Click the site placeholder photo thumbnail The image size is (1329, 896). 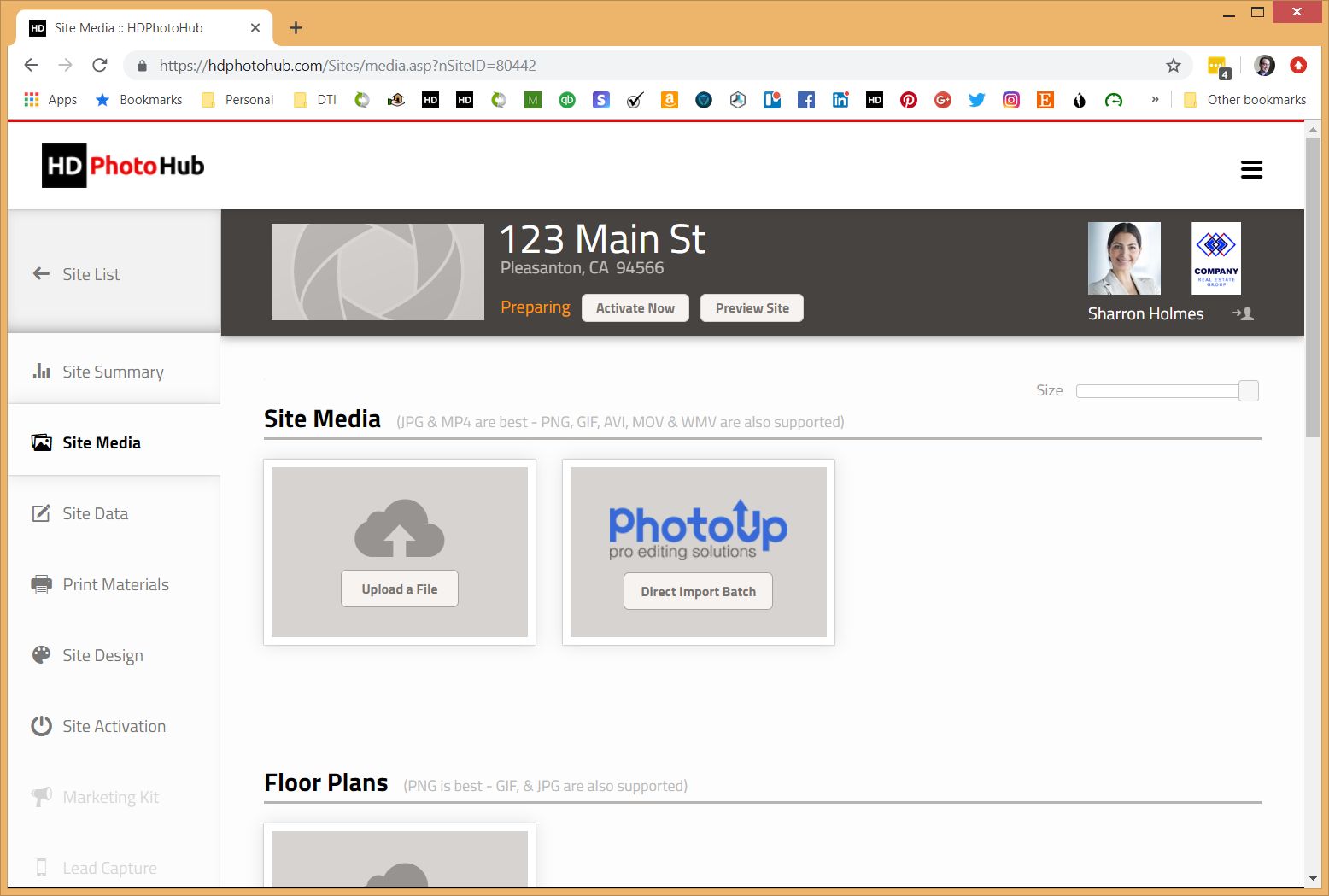coord(378,272)
